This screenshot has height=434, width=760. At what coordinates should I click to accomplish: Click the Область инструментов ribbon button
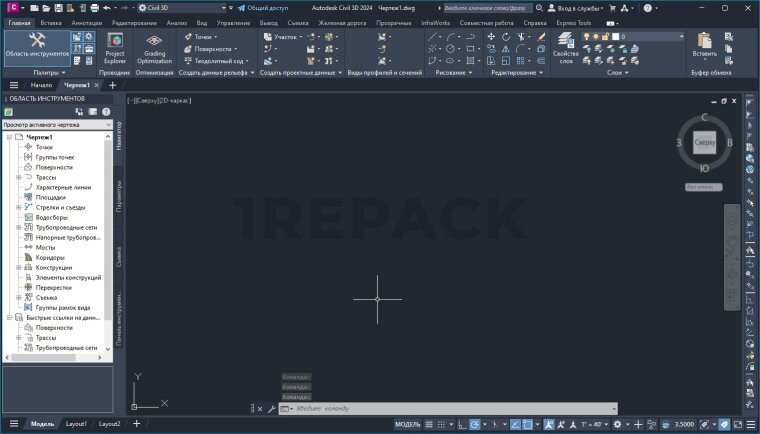(37, 46)
